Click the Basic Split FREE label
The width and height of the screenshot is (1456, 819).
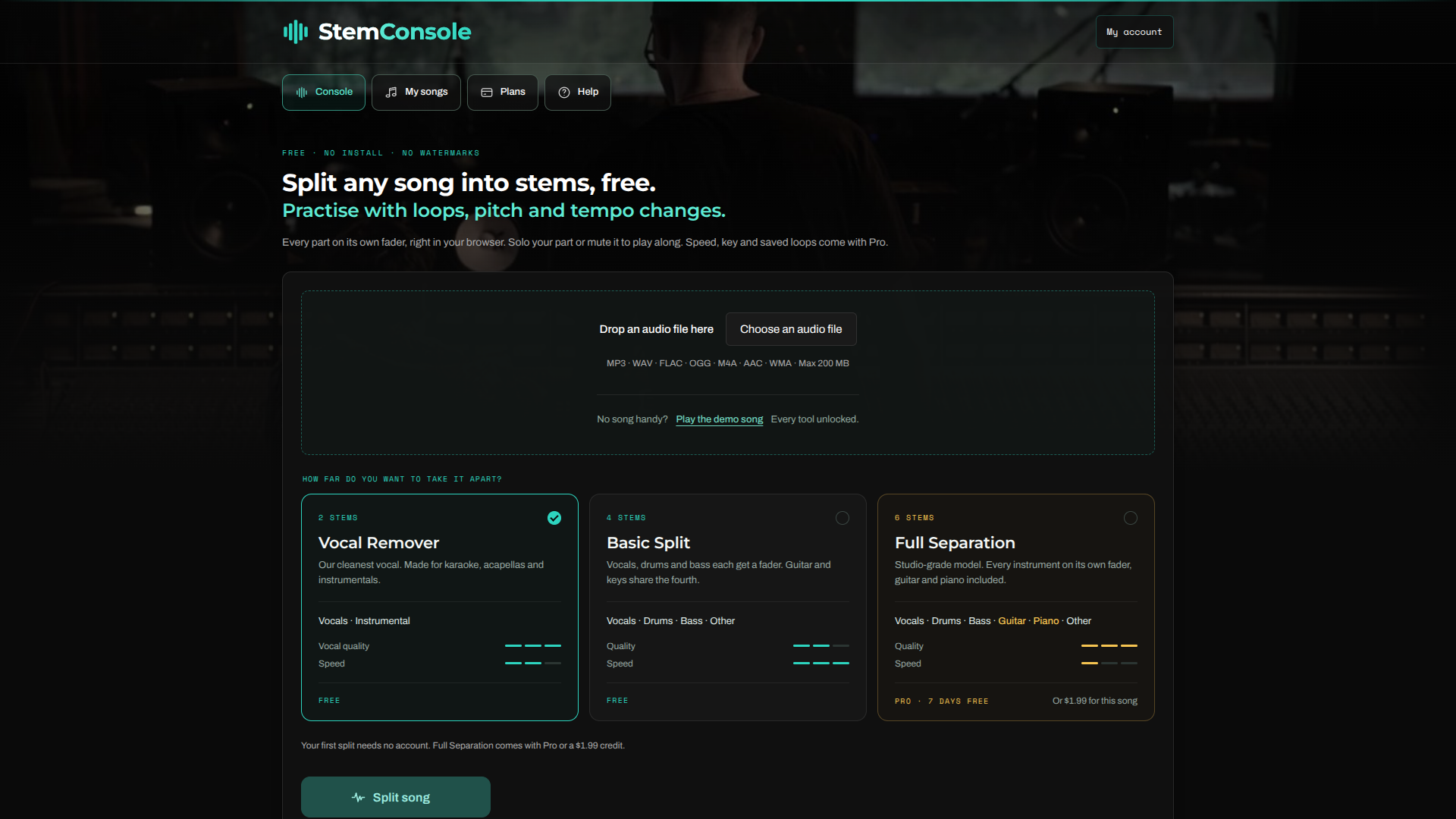617,701
